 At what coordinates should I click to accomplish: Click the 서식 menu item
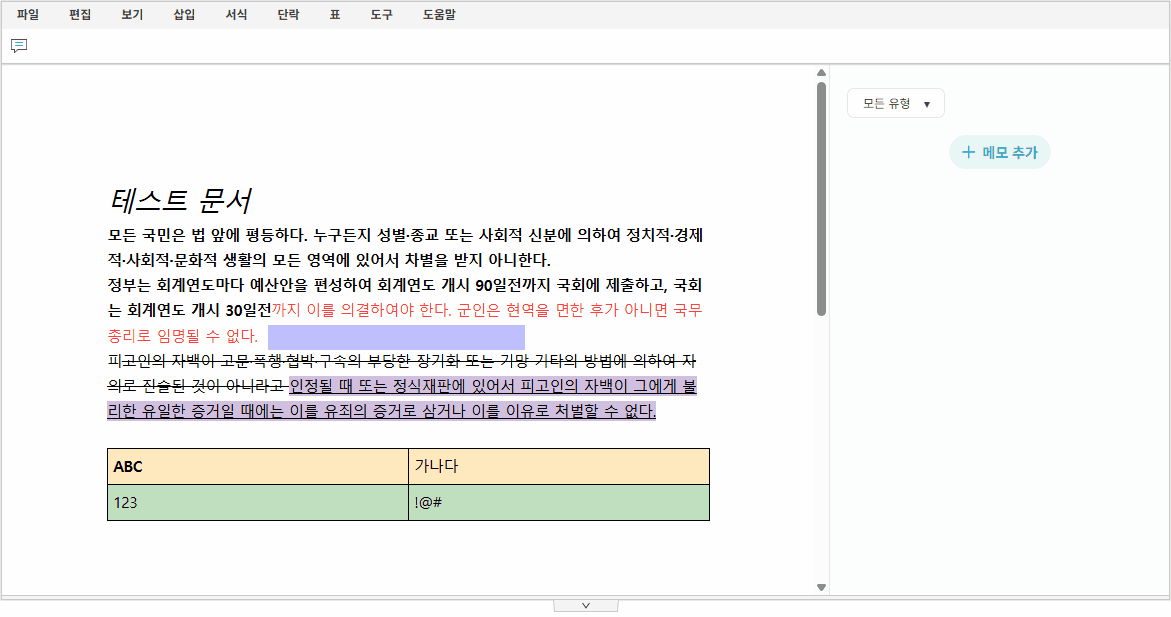click(236, 15)
